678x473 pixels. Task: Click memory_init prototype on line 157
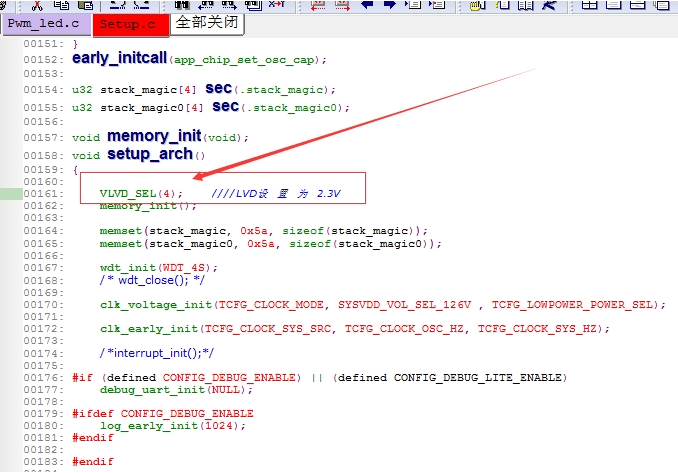coord(154,136)
